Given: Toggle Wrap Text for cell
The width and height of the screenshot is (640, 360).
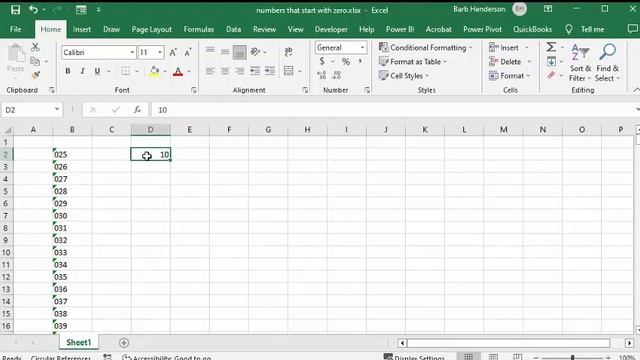Looking at the screenshot, I should tap(289, 52).
